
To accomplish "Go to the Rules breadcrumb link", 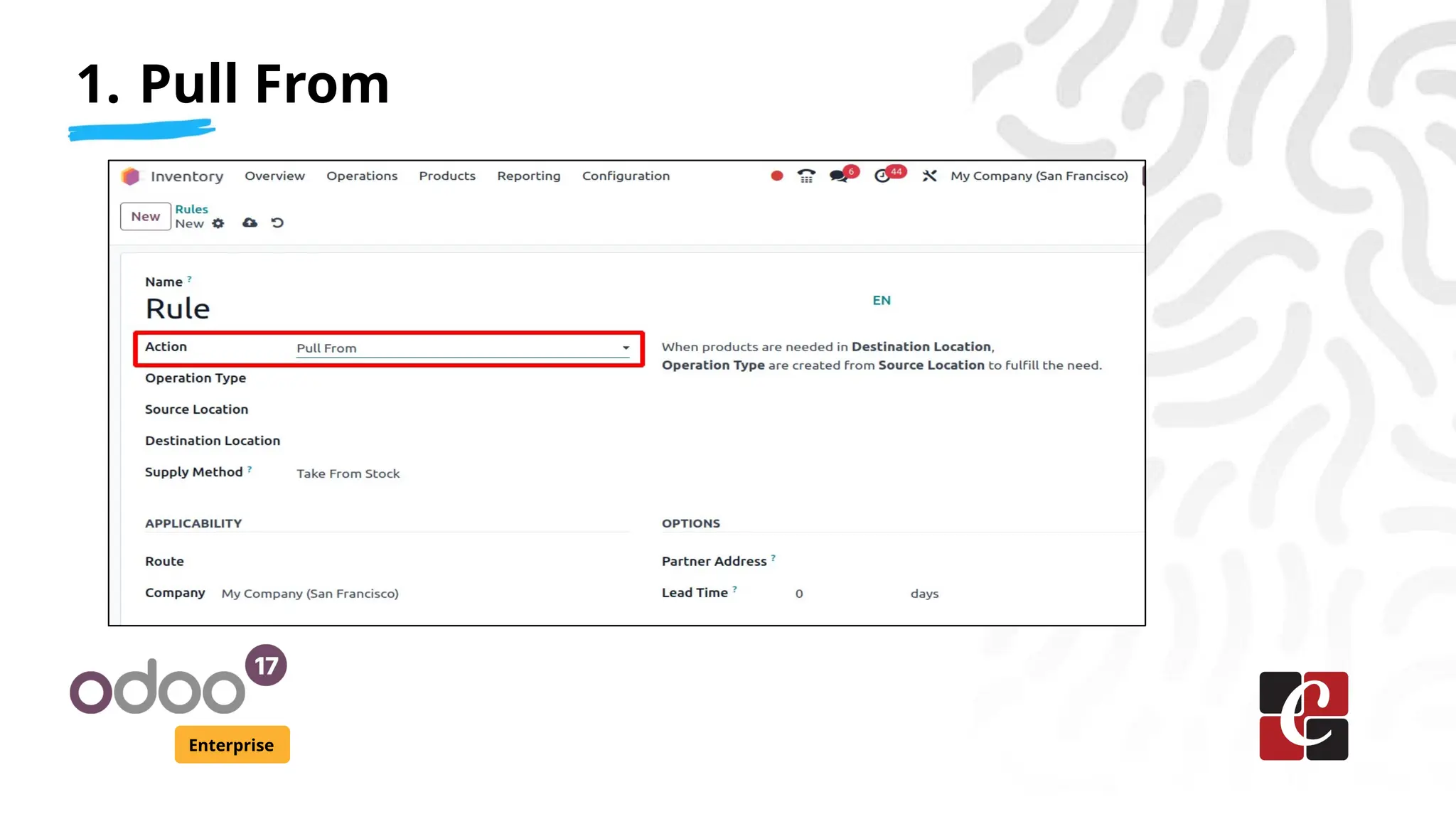I will tap(191, 209).
